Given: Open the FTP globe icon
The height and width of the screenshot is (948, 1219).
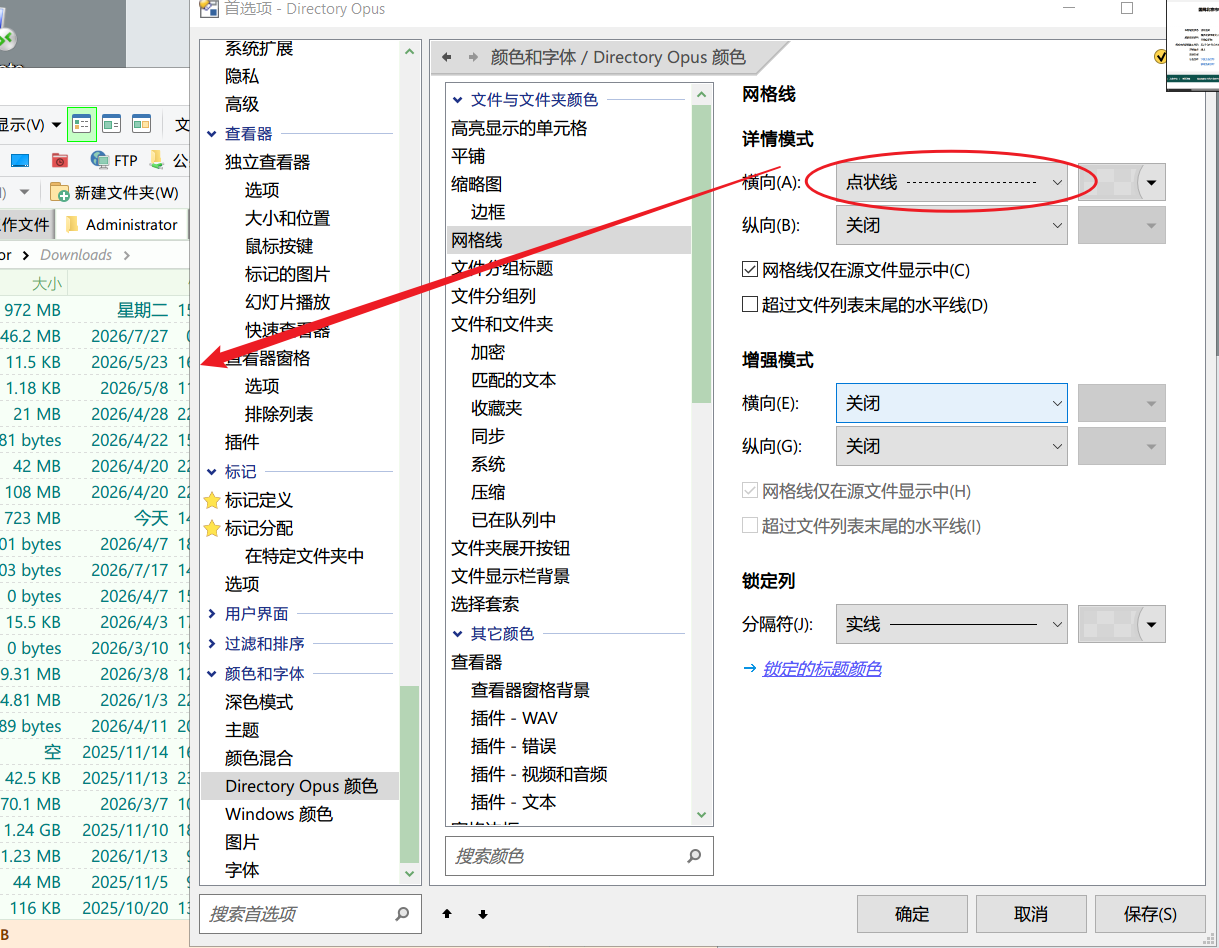Looking at the screenshot, I should 100,160.
